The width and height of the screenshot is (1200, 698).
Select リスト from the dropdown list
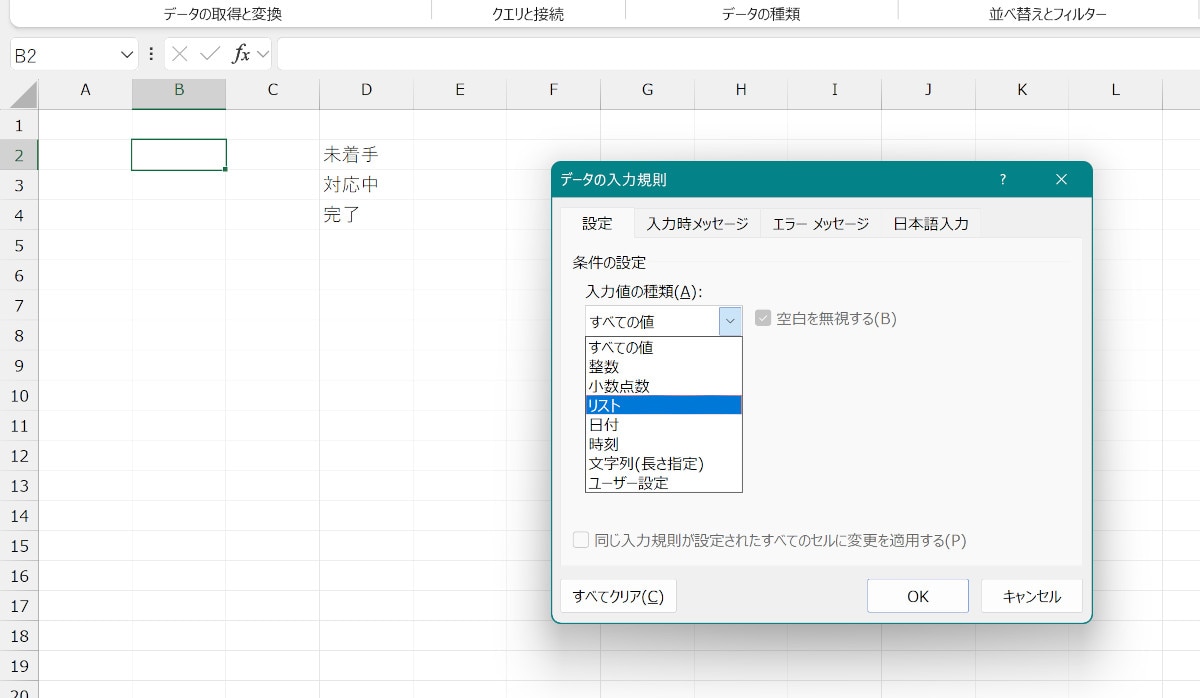click(x=663, y=405)
